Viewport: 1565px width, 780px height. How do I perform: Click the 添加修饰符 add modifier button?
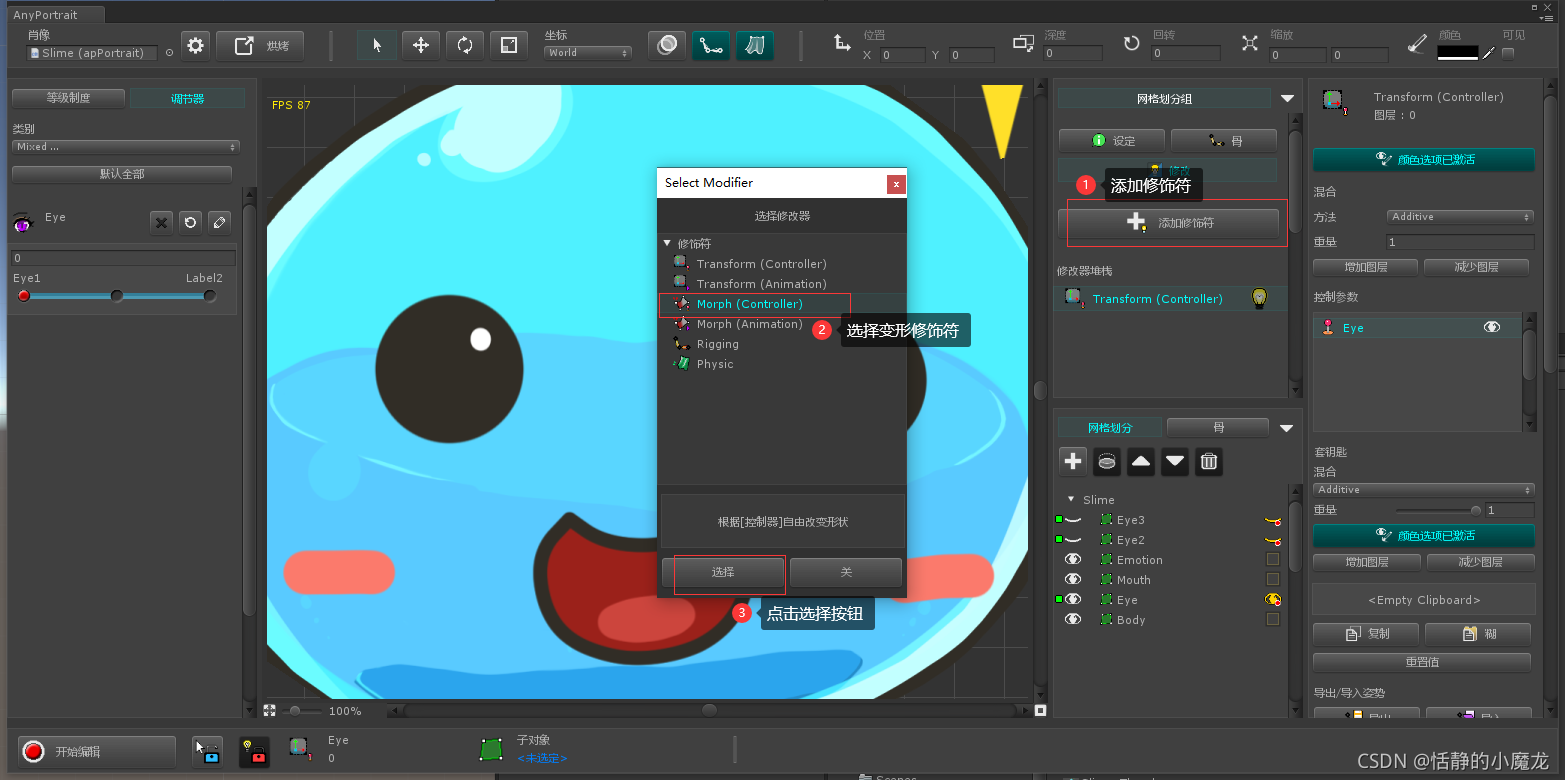tap(1168, 223)
